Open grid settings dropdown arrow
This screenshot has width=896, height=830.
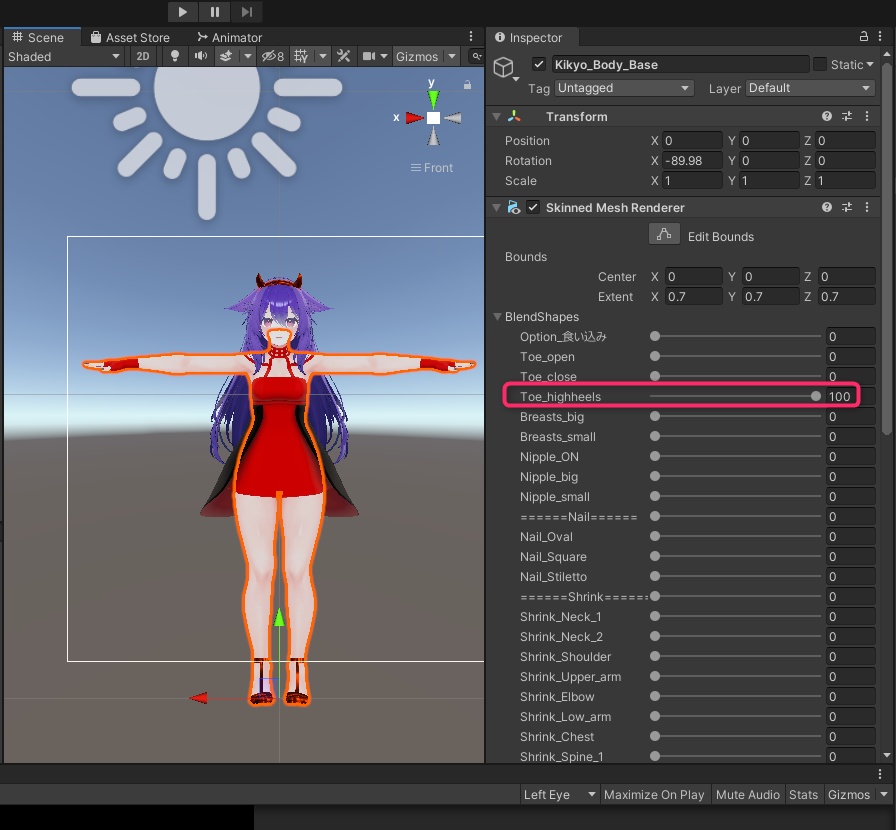(323, 56)
